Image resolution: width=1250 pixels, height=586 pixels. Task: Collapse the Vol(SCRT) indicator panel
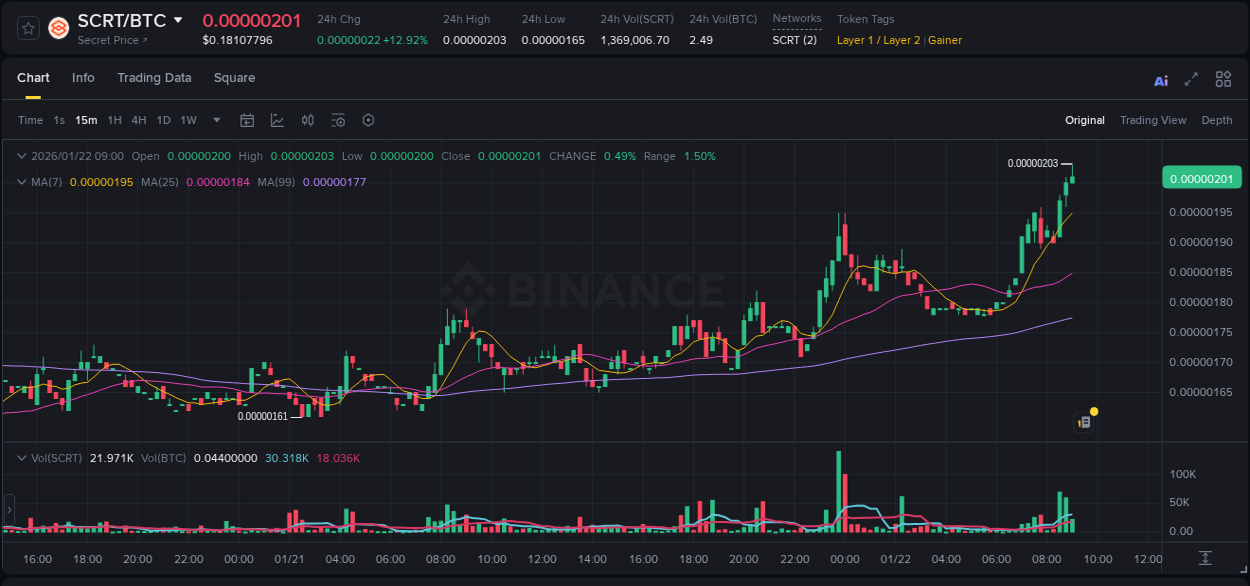(x=22, y=456)
